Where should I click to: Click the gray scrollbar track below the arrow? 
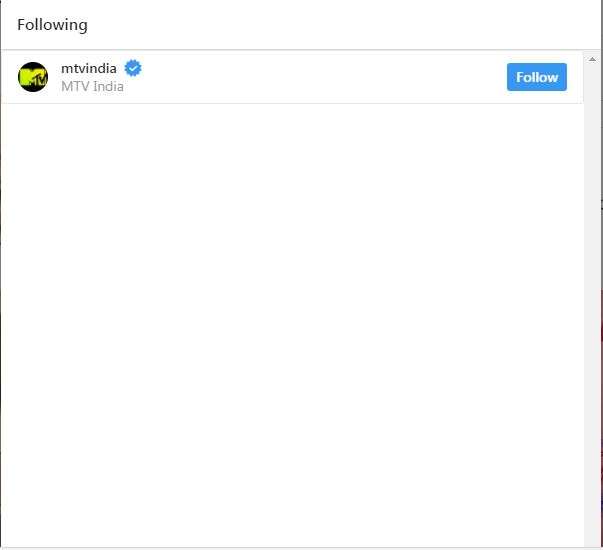pos(592,304)
